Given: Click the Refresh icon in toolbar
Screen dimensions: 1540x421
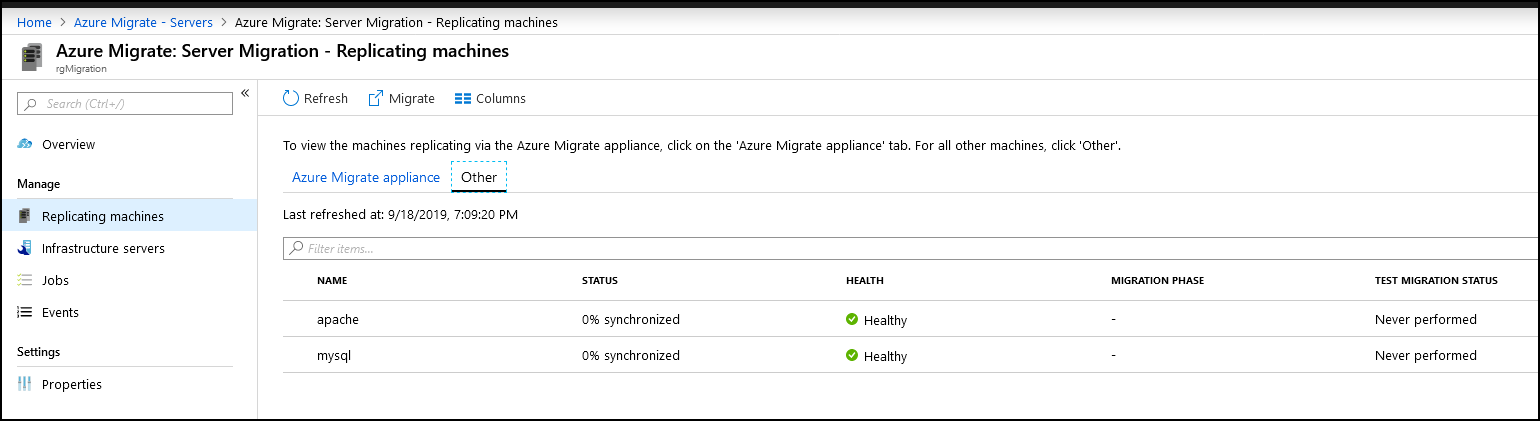Looking at the screenshot, I should (291, 98).
